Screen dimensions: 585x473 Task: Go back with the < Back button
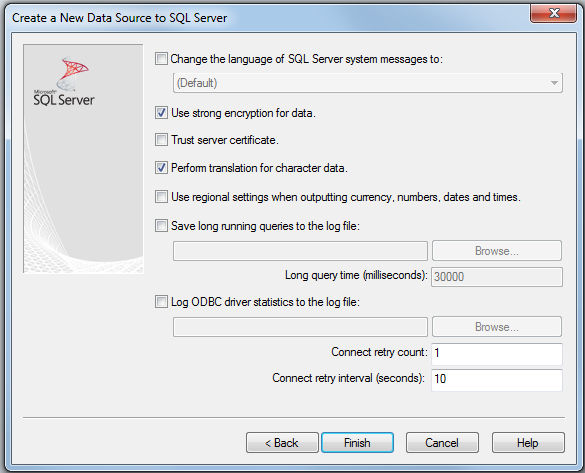tap(282, 443)
